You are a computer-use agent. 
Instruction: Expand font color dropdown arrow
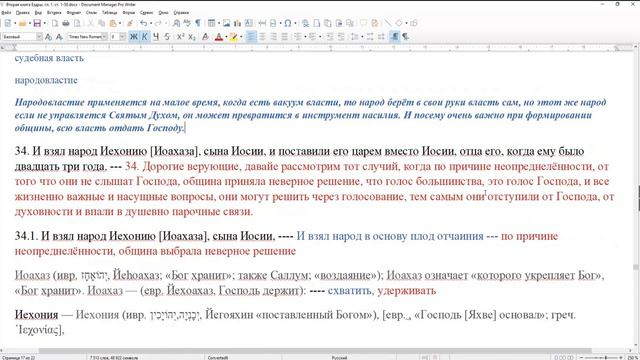pos(226,37)
